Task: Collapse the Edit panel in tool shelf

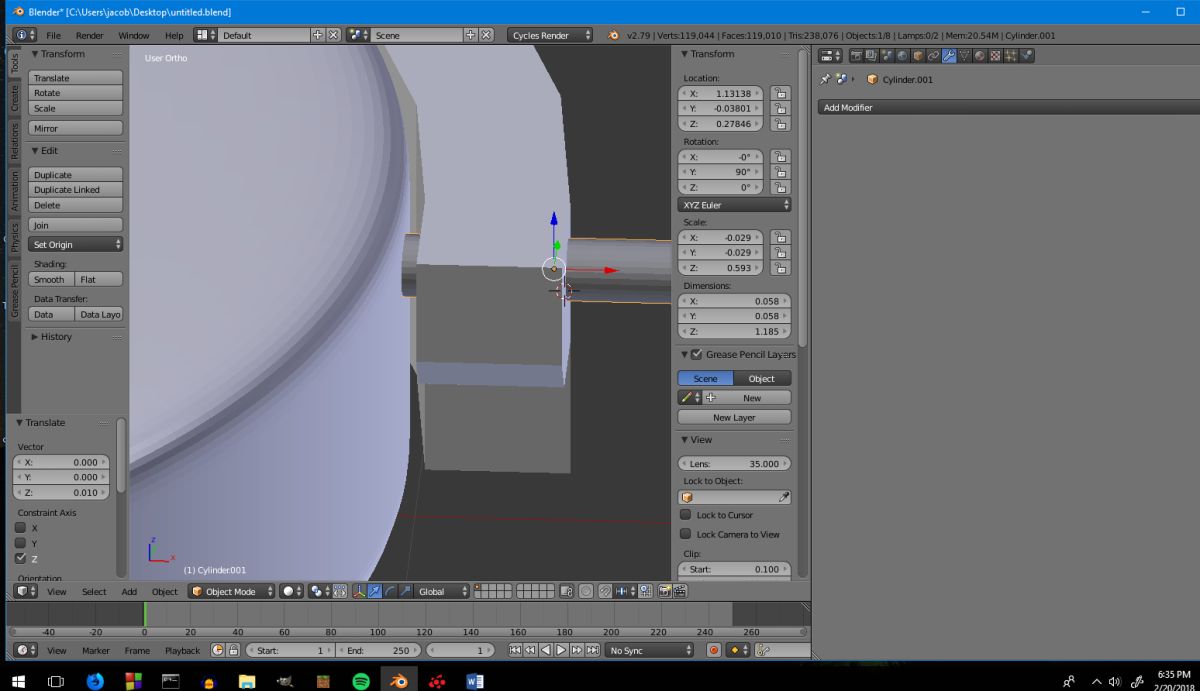Action: 44,151
